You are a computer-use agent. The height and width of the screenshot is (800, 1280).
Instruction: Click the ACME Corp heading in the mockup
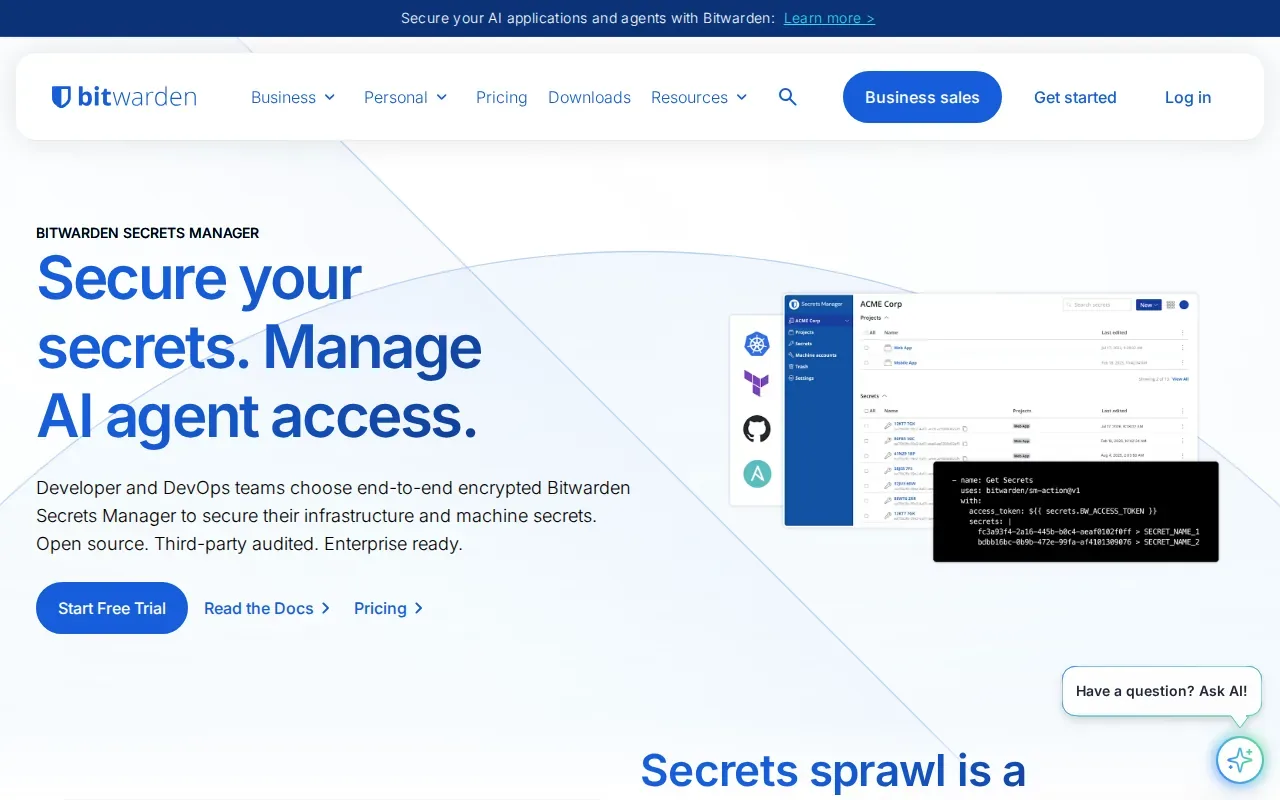[881, 304]
